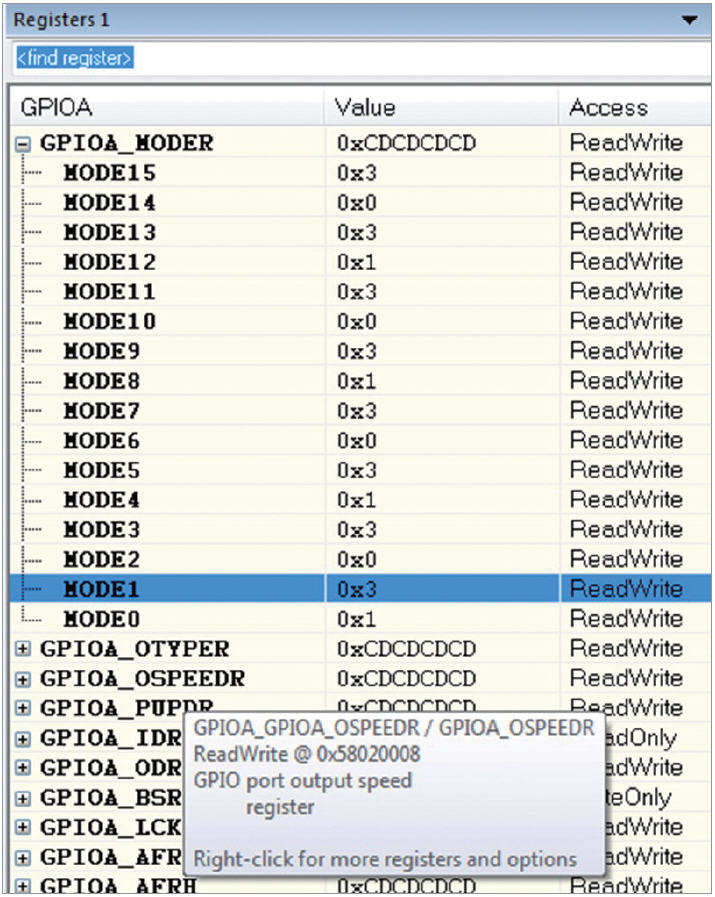Select the MODE12 bit field row
The width and height of the screenshot is (715, 897).
coord(110,262)
